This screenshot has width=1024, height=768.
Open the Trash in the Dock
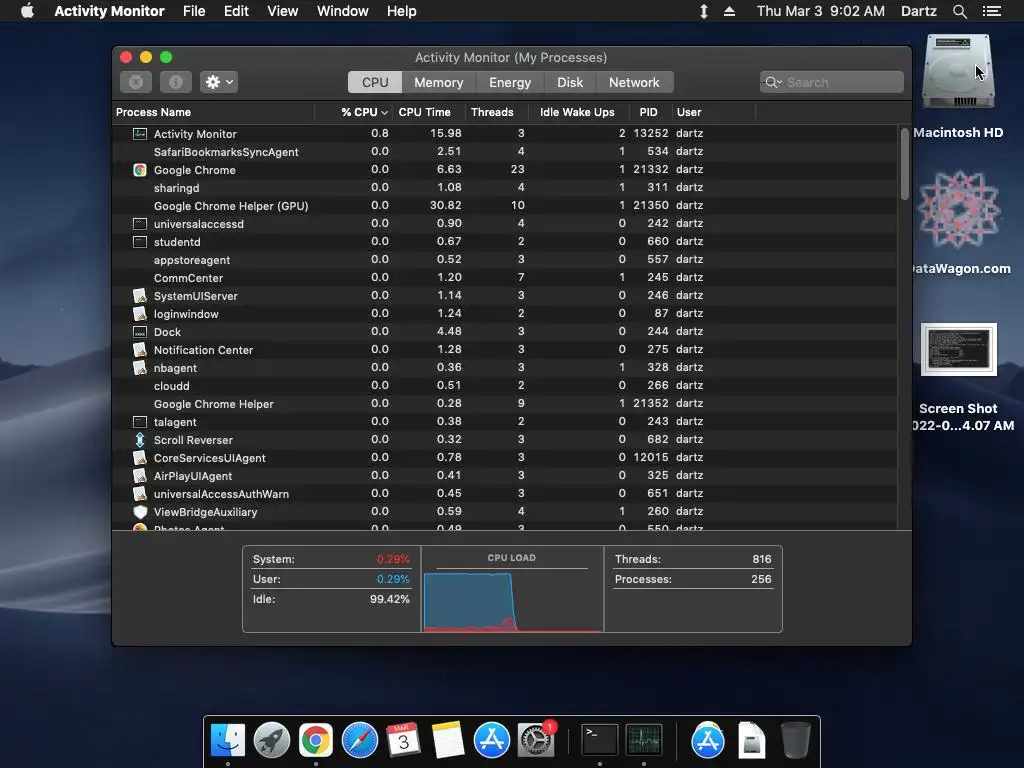pos(796,741)
